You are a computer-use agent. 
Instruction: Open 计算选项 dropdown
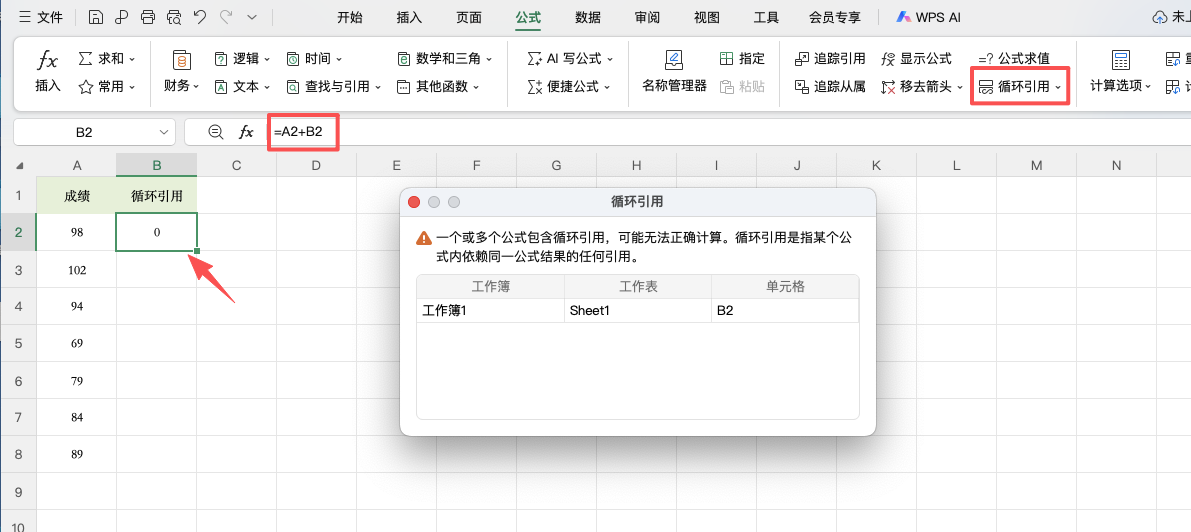click(1120, 72)
